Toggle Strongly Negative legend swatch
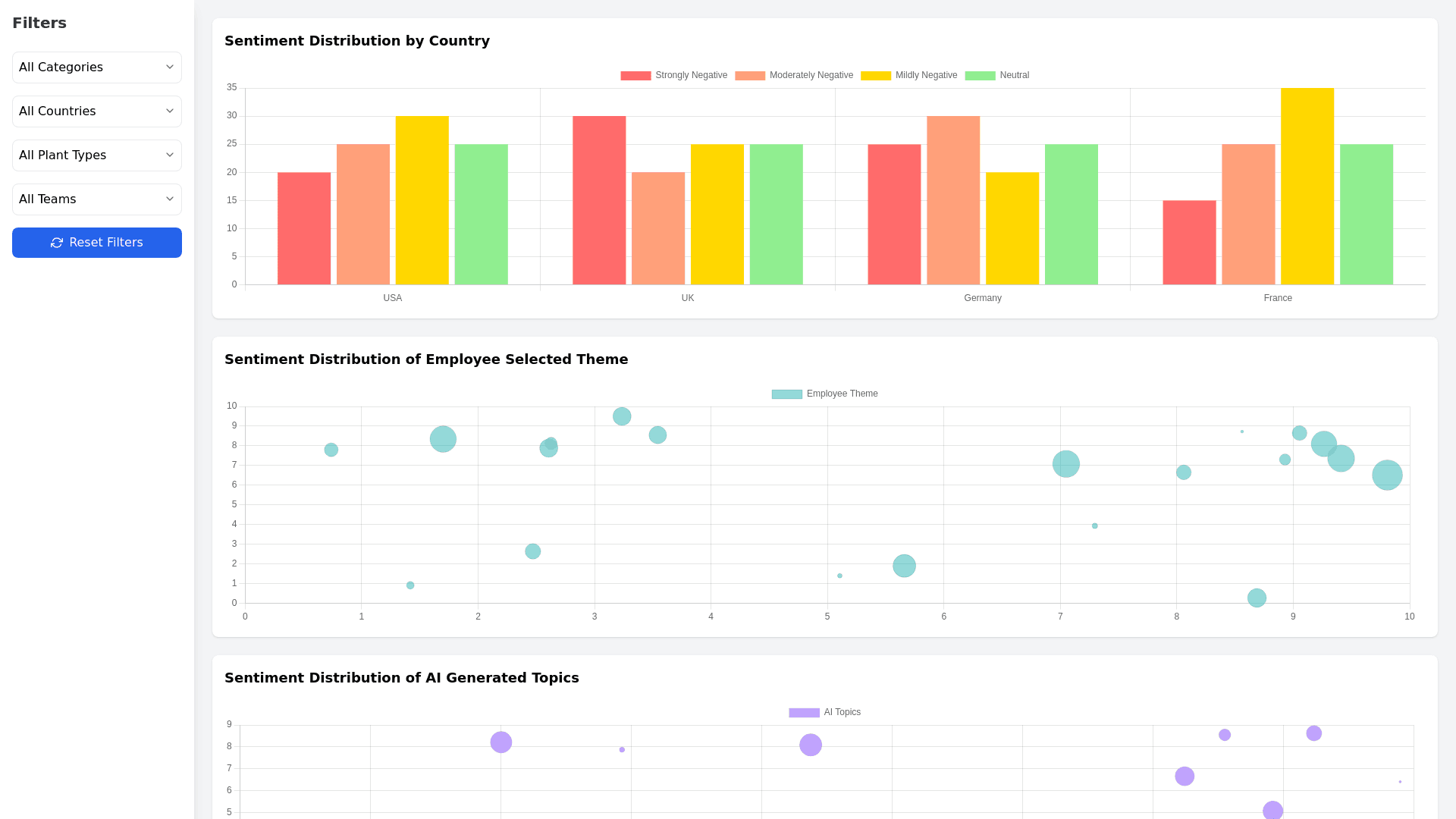The width and height of the screenshot is (1456, 819). [635, 76]
